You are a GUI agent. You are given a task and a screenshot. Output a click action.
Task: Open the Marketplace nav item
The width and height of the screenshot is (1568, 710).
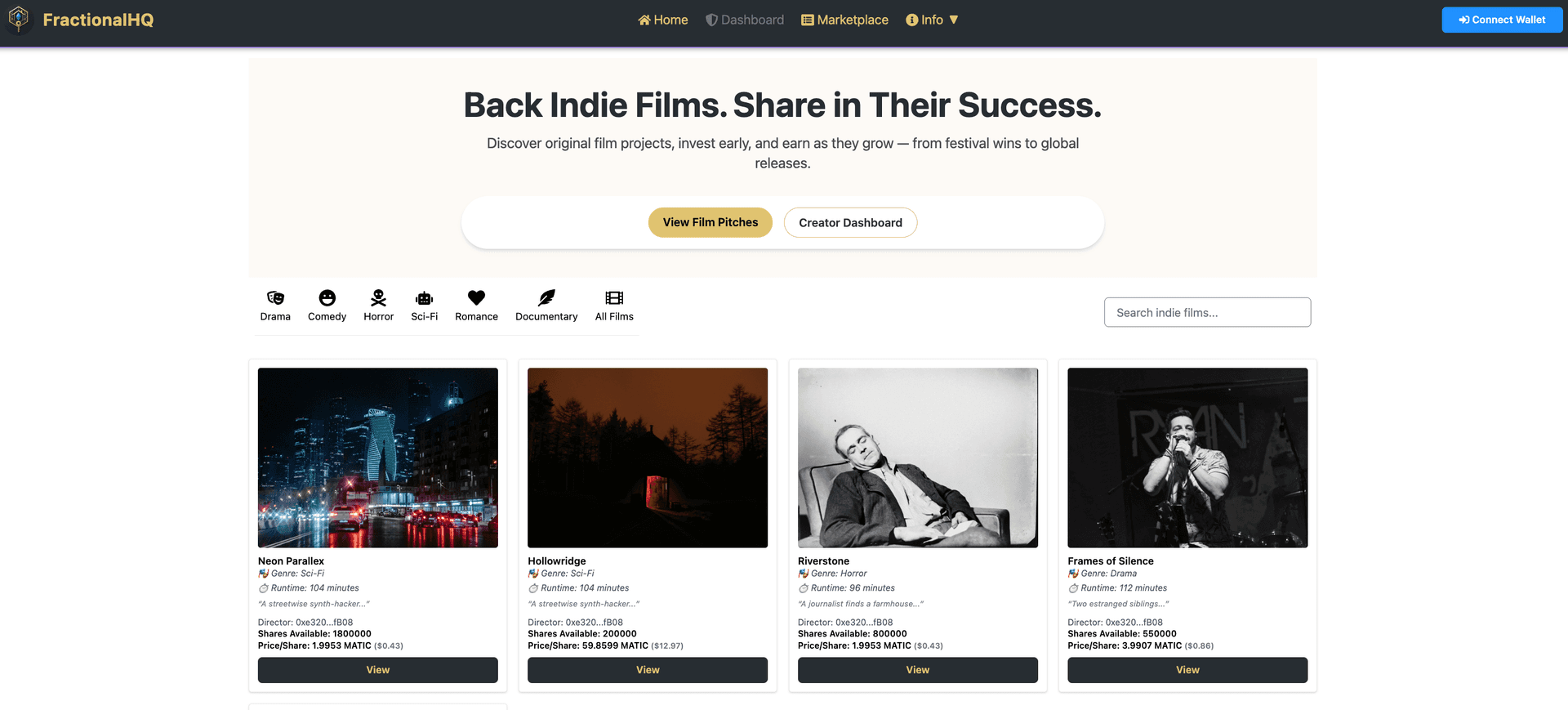point(844,20)
